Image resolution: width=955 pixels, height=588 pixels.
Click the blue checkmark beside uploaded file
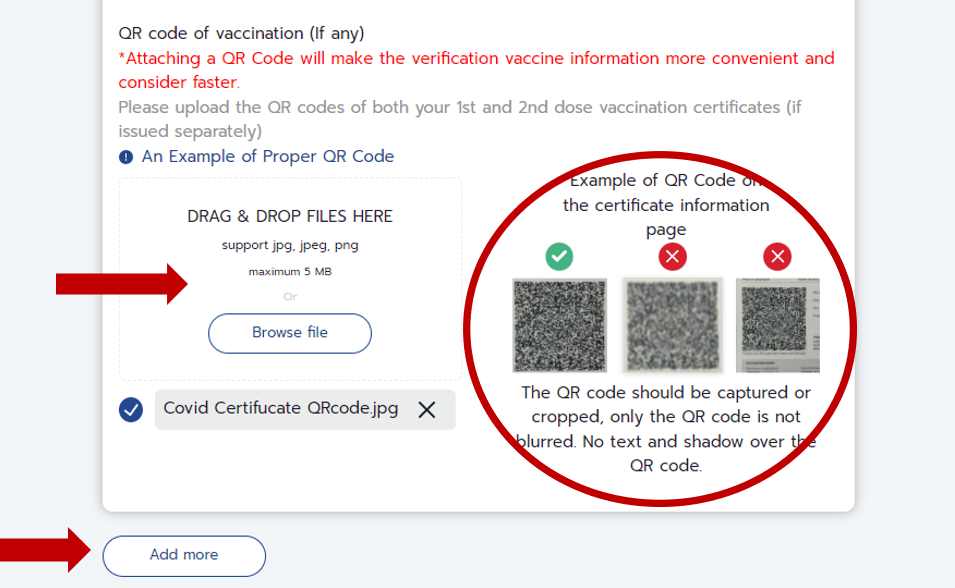[131, 409]
